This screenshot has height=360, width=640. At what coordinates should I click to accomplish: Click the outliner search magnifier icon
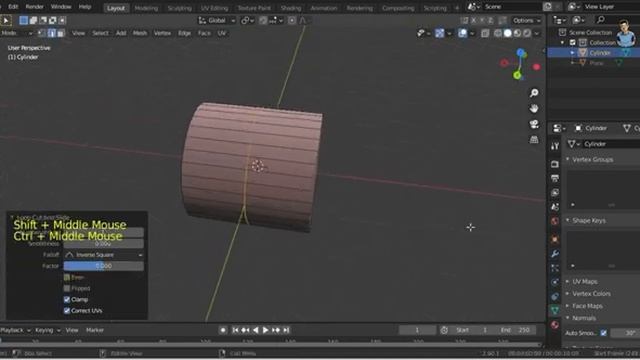[x=600, y=20]
